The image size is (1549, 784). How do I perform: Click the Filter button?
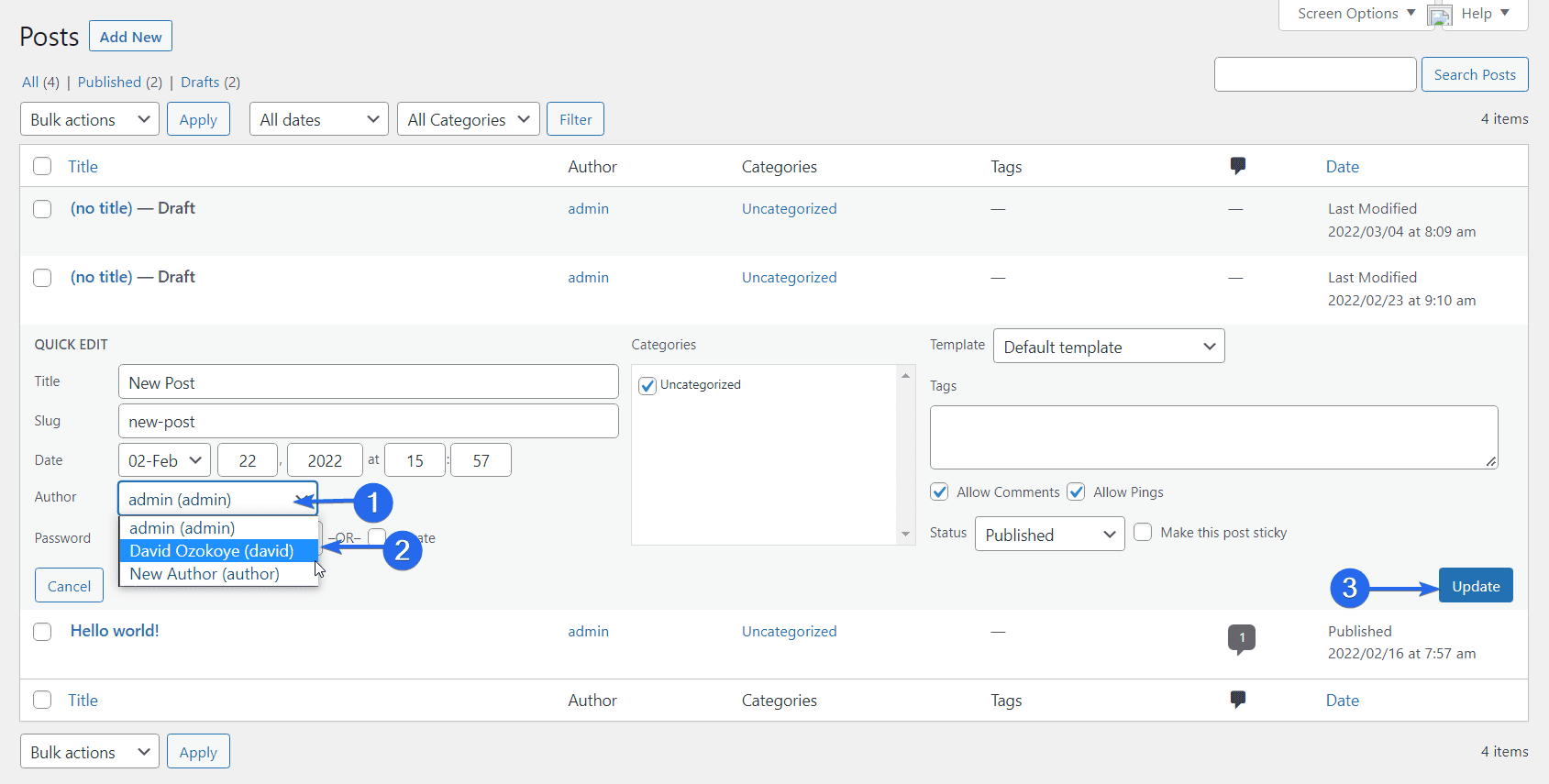(576, 119)
